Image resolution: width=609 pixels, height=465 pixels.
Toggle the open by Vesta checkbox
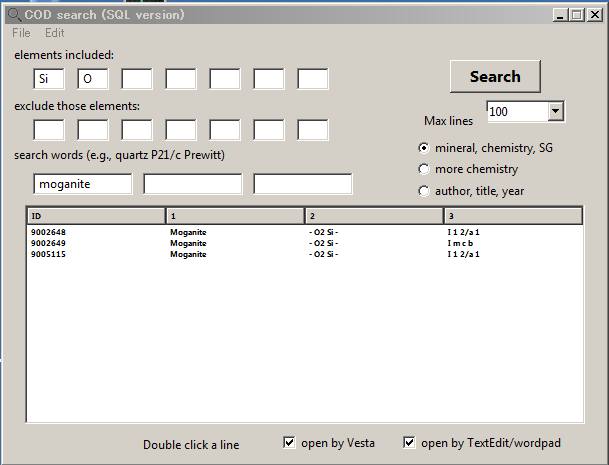coord(290,443)
